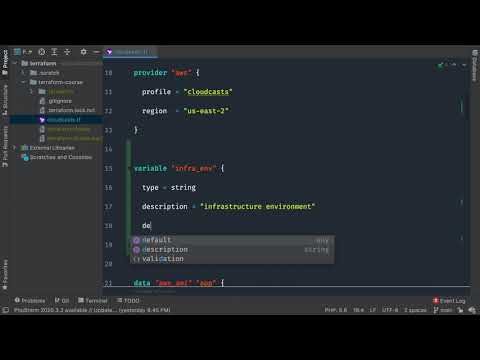The width and height of the screenshot is (480, 360).
Task: Click the Collapse All icon in Project panel
Action: [67, 52]
